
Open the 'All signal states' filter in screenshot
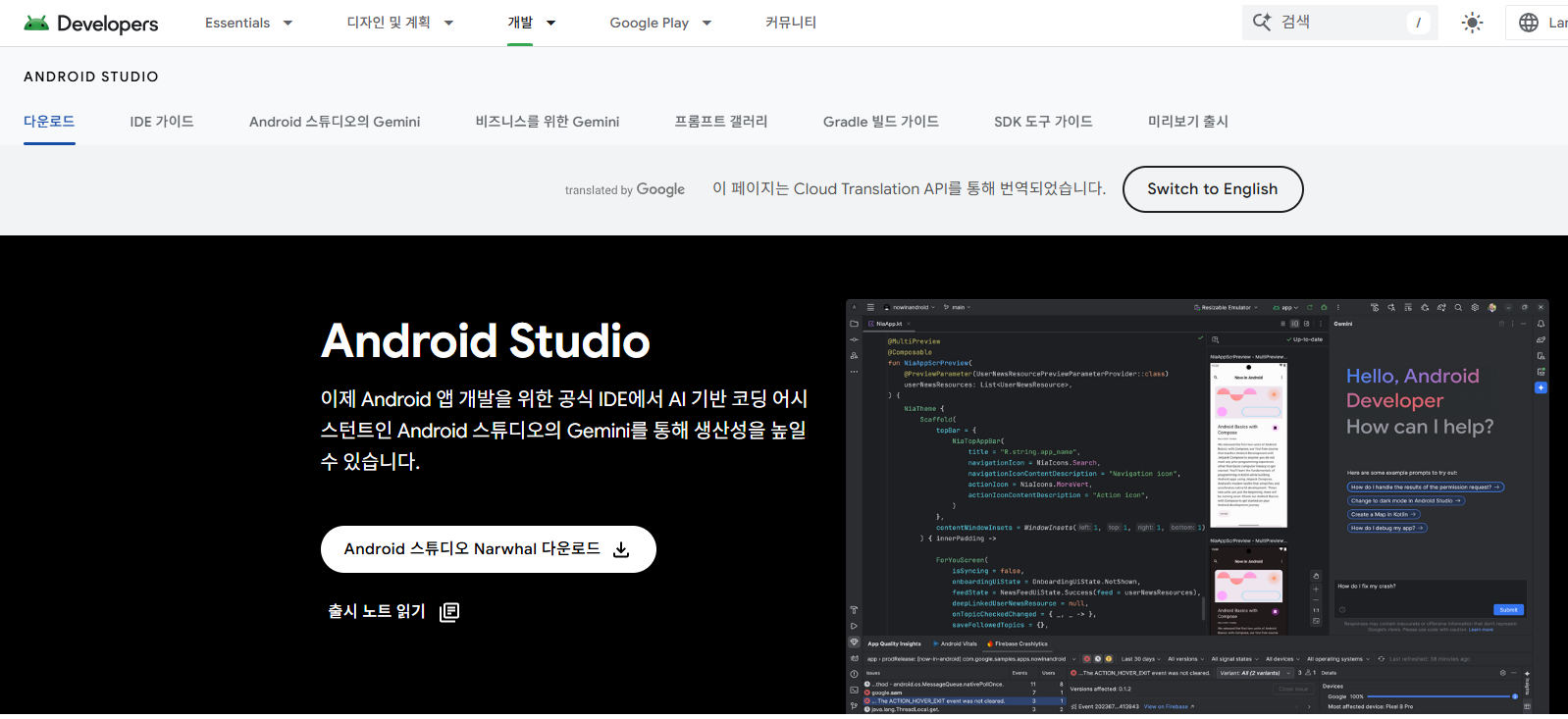pyautogui.click(x=1234, y=659)
